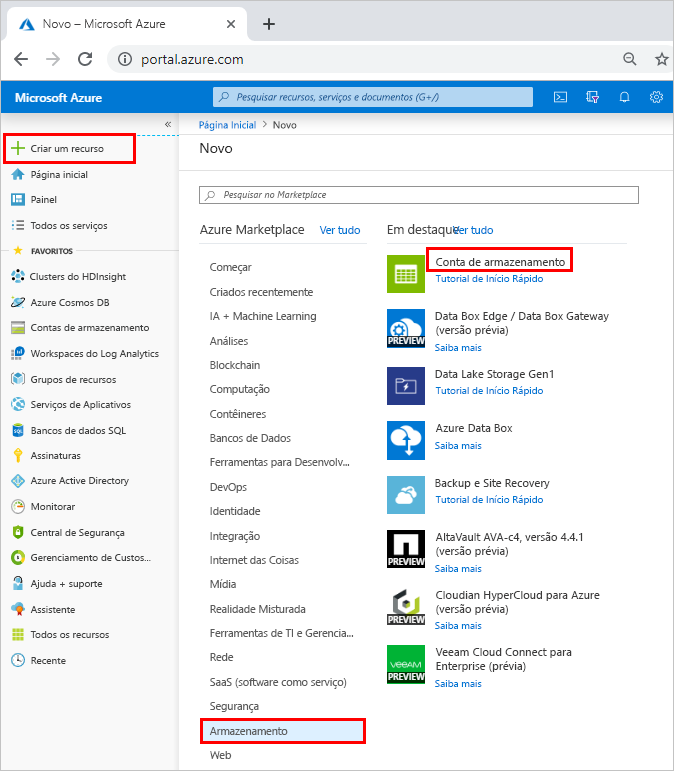
Task: Click the Página Inicial breadcrumb link
Action: [227, 125]
